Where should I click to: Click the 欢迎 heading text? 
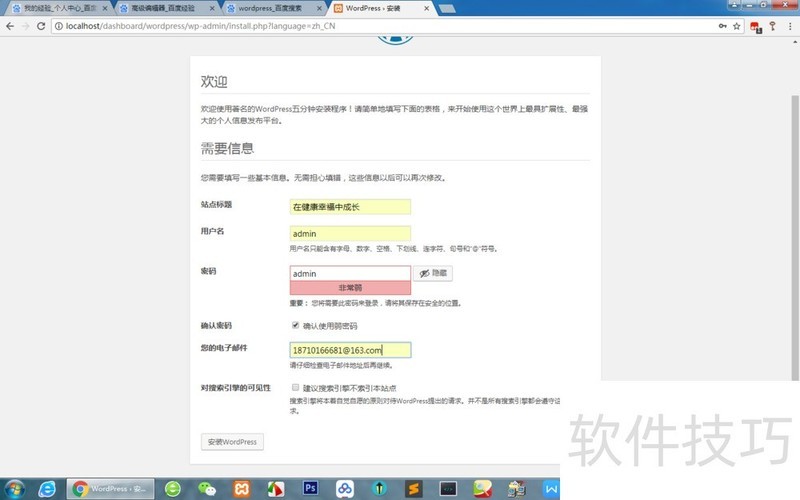coord(214,82)
